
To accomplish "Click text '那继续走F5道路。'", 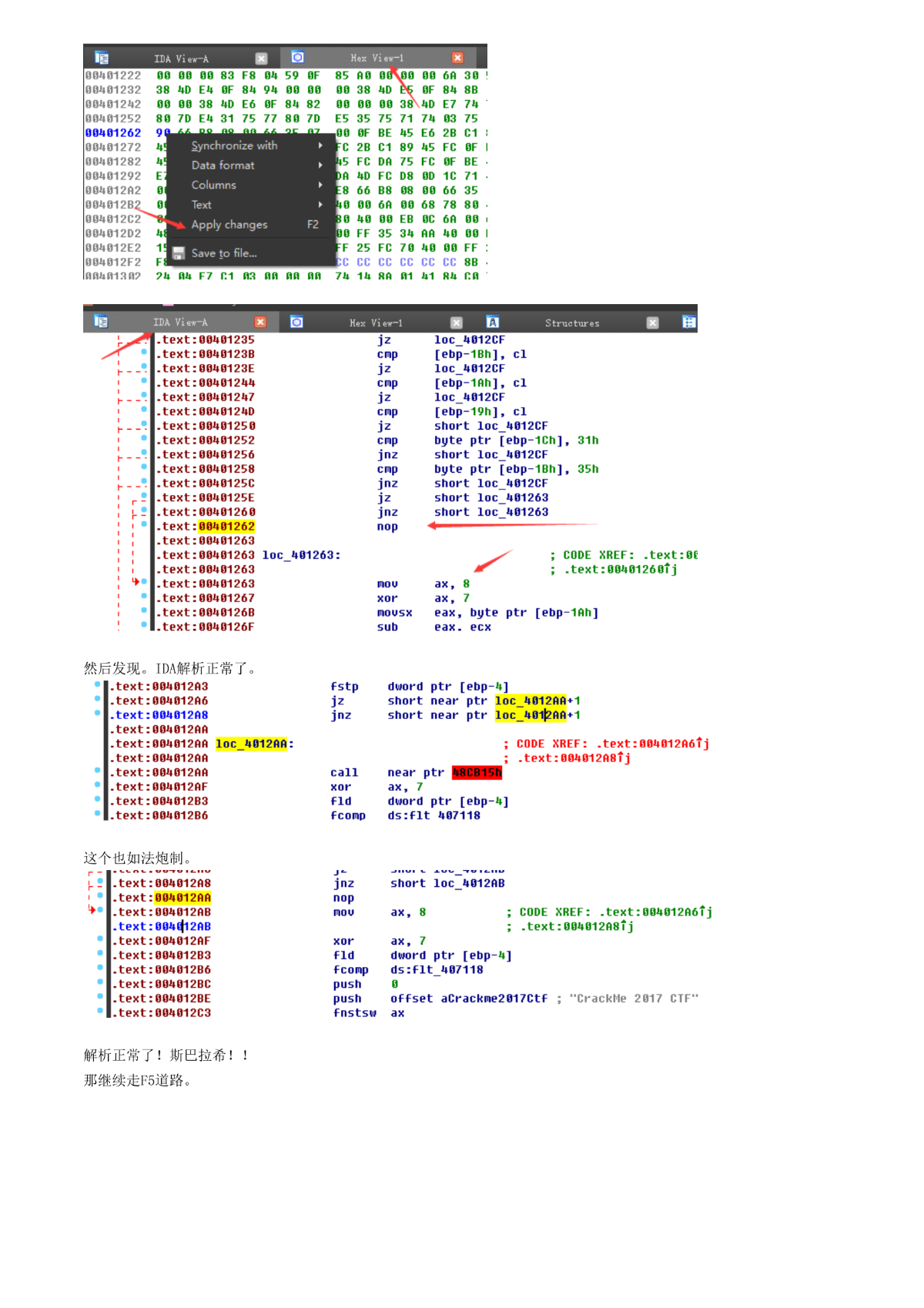I will pyautogui.click(x=139, y=1080).
